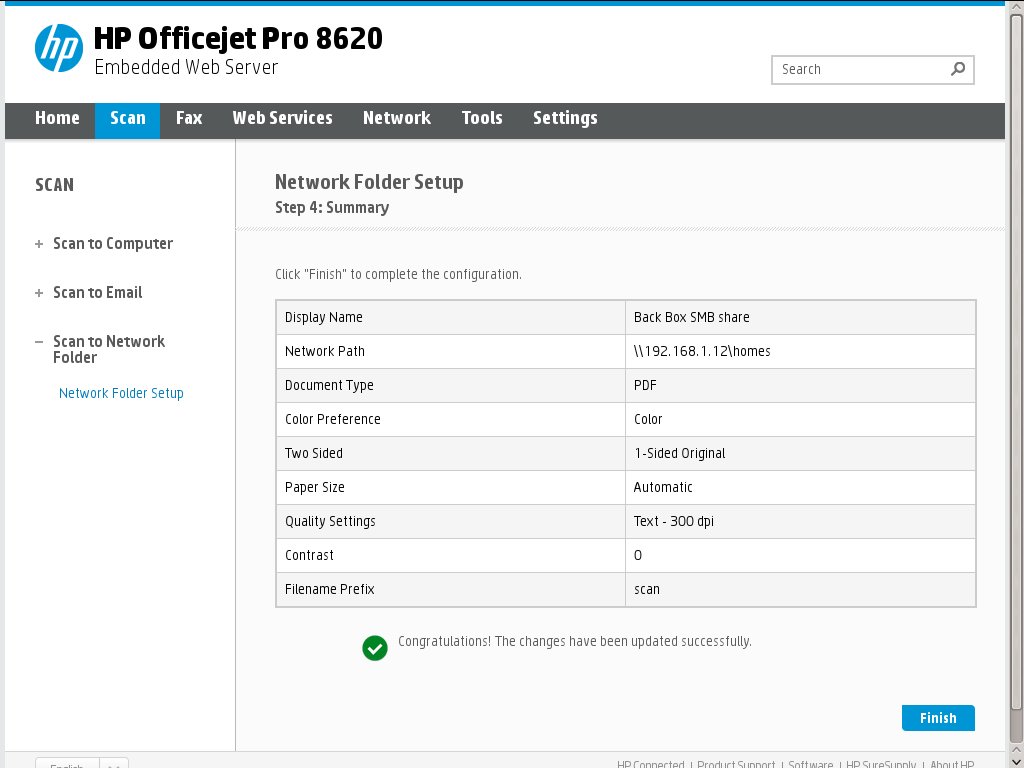1024x768 pixels.
Task: Click the 'Document Type' row label
Action: point(329,385)
